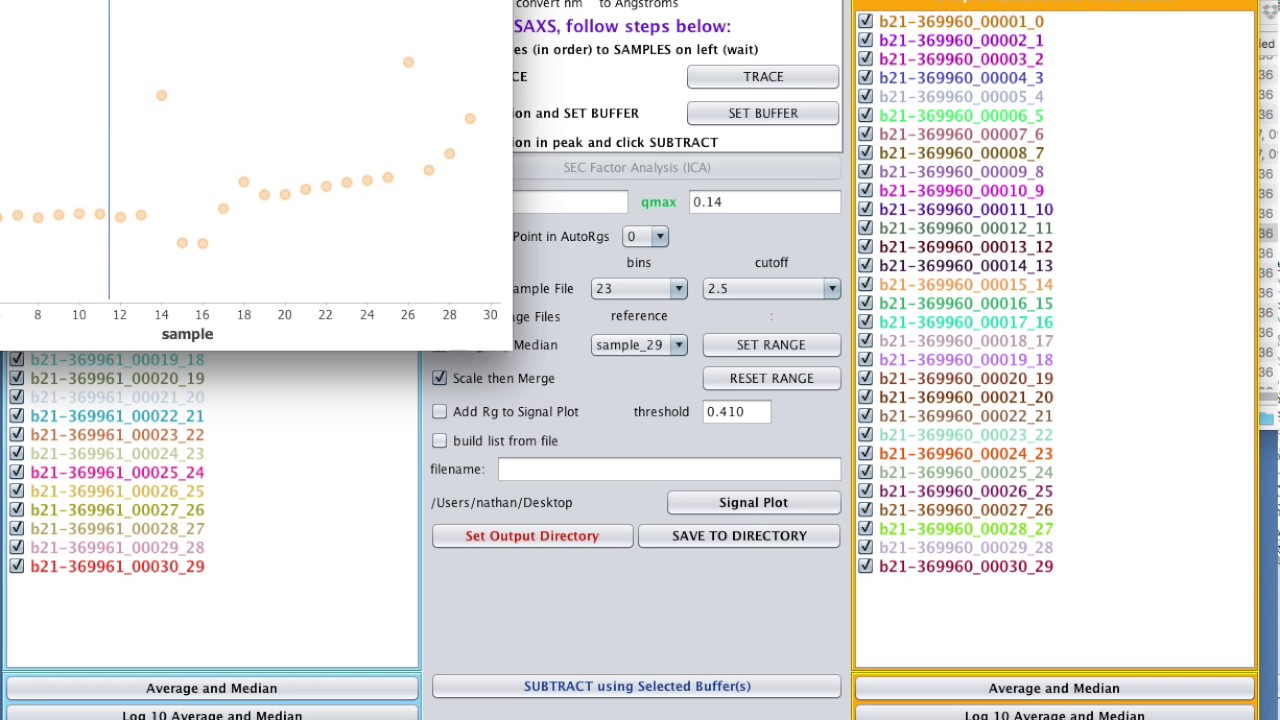Select file b21-369960_00002_1

961,40
